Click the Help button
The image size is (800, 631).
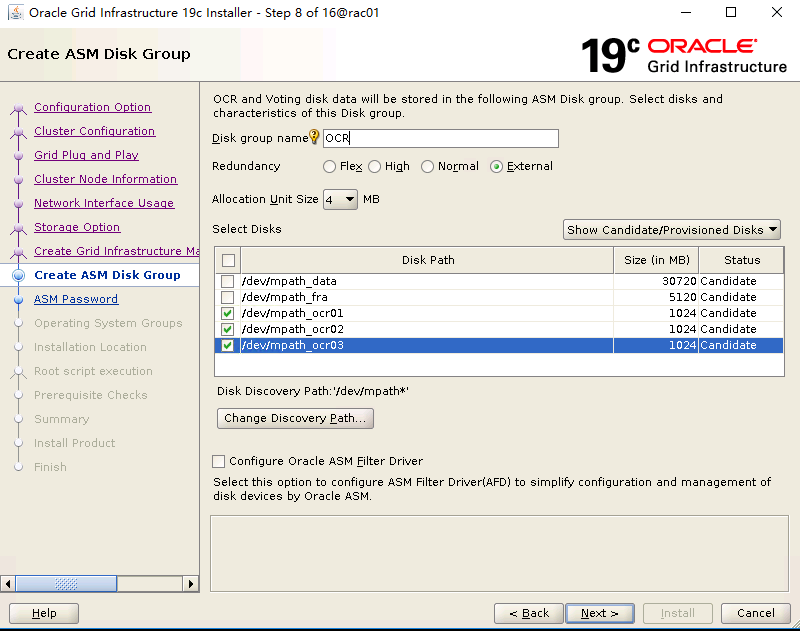(x=44, y=613)
